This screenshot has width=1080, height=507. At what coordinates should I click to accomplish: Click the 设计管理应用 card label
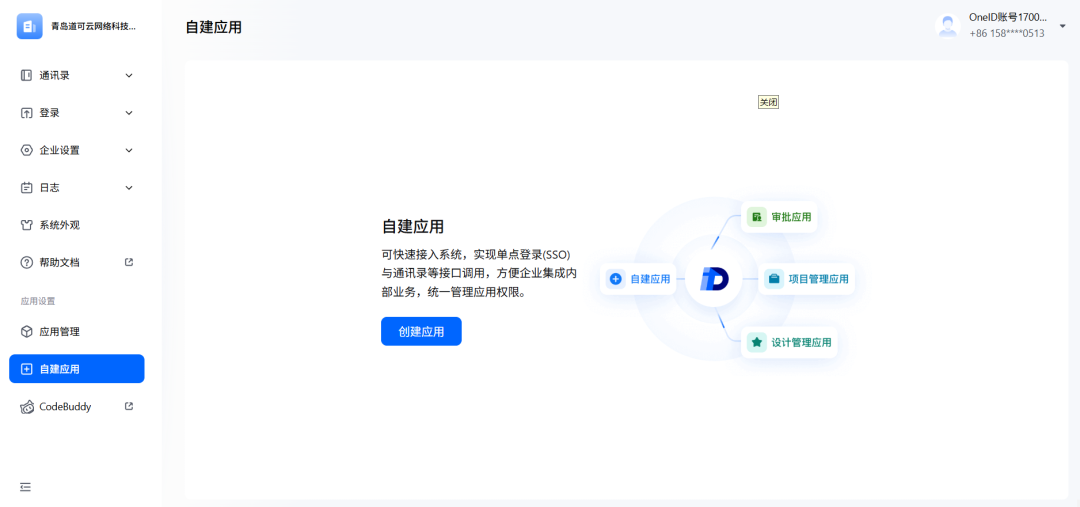[x=801, y=342]
